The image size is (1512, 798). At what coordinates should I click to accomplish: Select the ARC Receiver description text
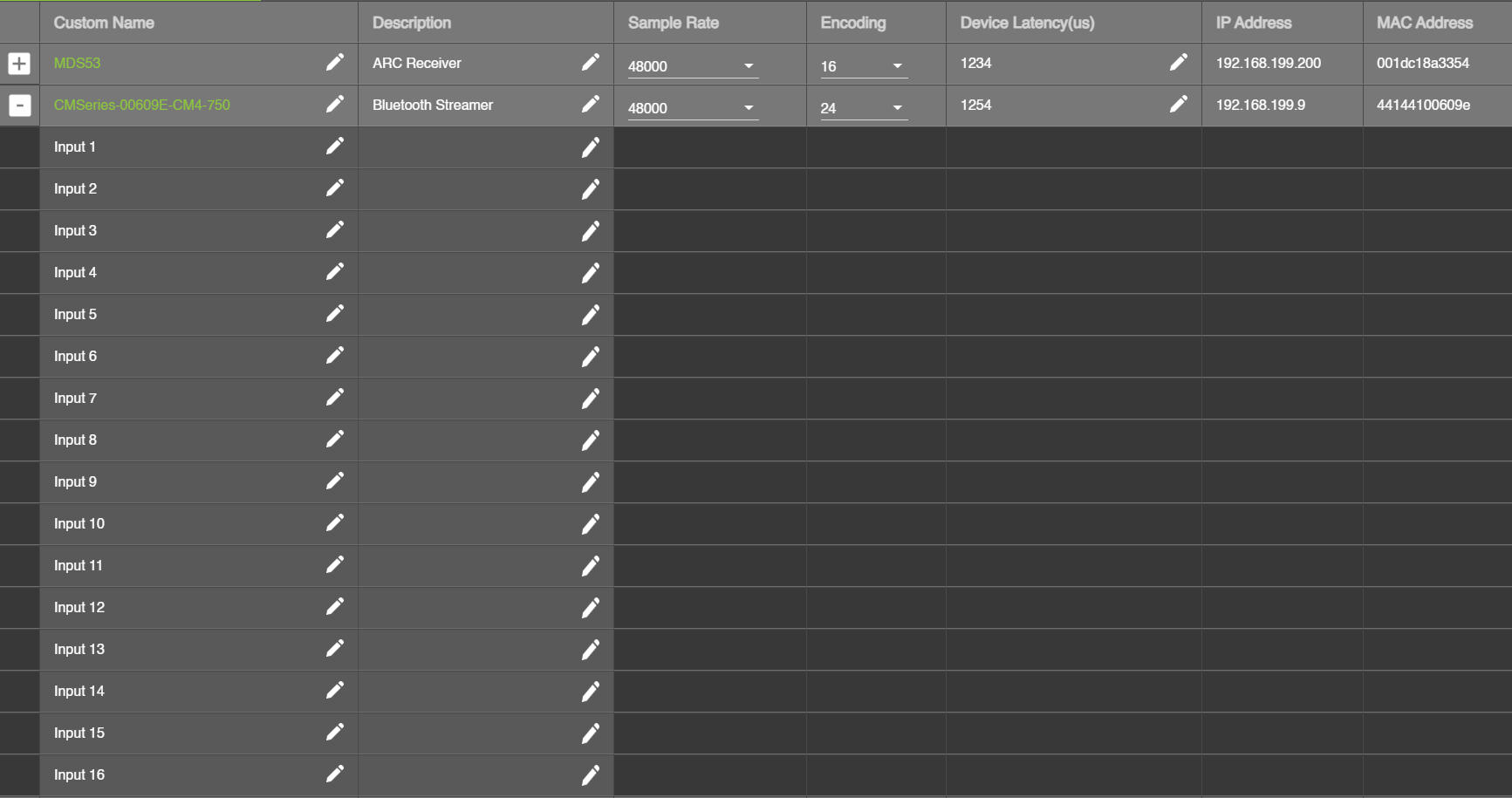(417, 63)
